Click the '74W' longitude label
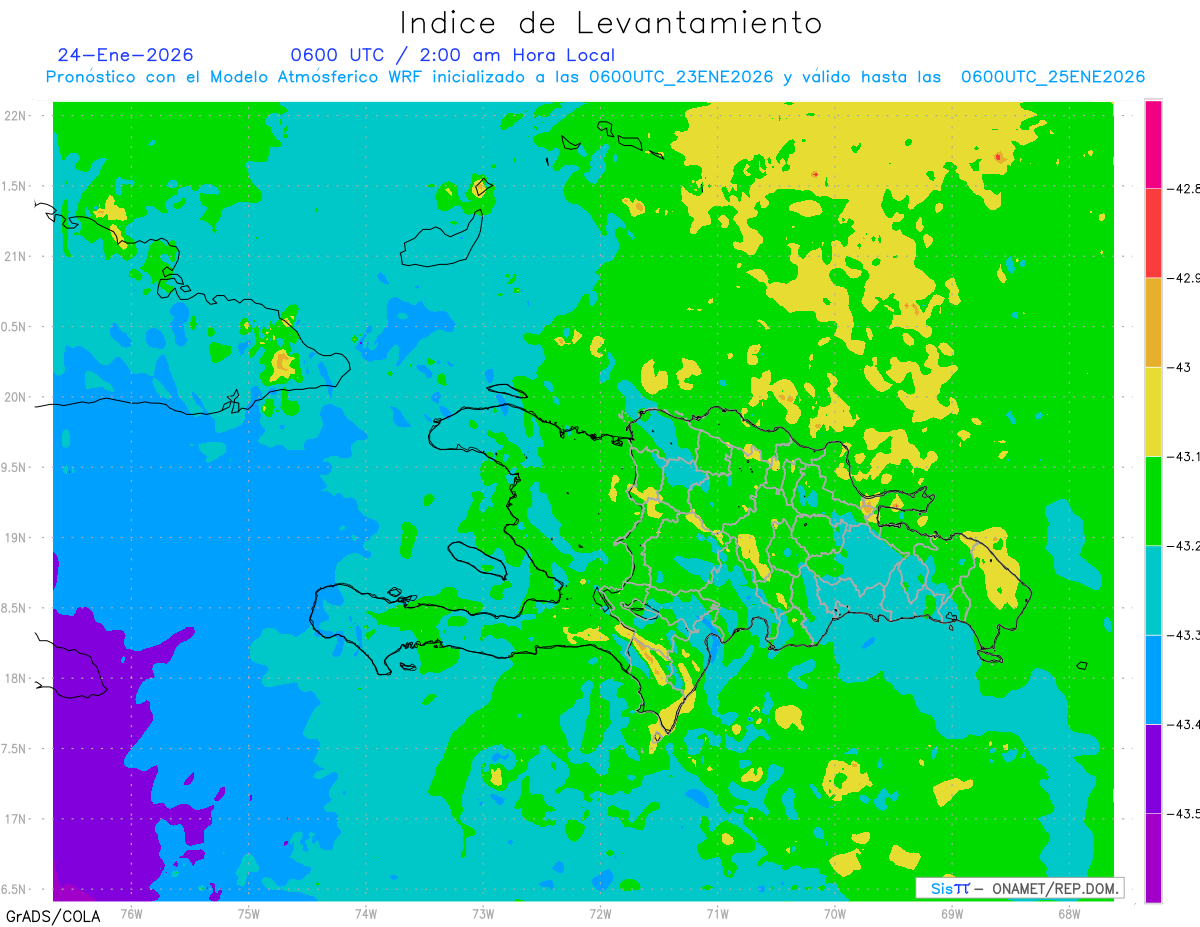The width and height of the screenshot is (1200, 927). point(366,912)
